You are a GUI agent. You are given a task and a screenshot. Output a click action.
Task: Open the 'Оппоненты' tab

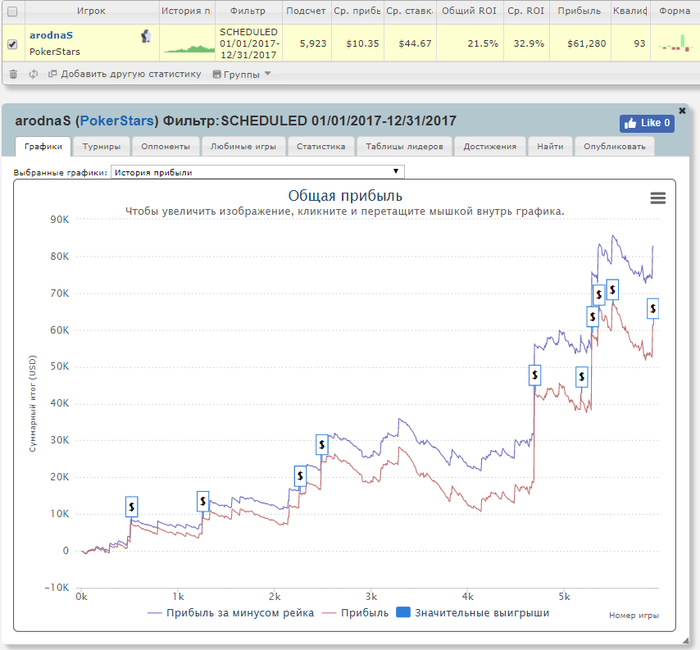166,146
